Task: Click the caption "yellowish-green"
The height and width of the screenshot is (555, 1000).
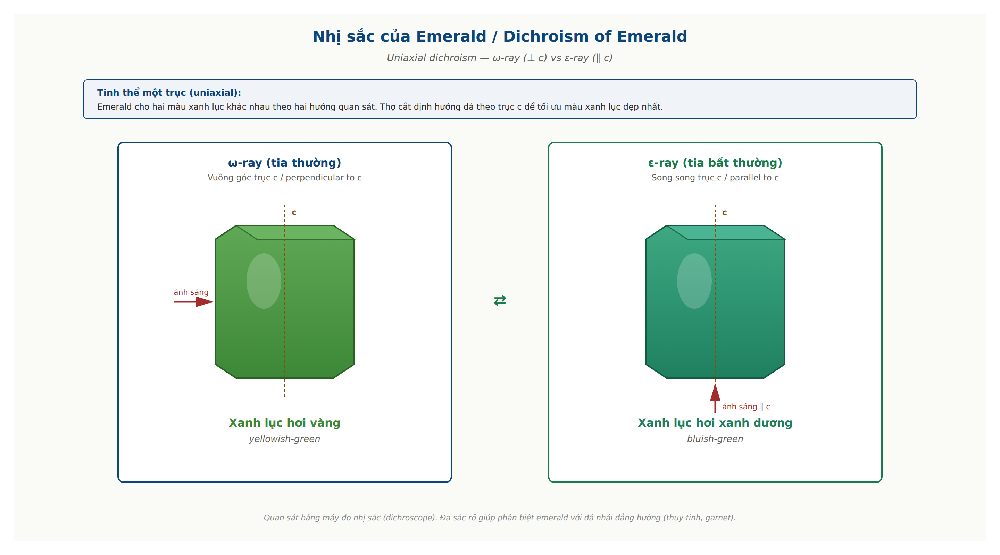Action: point(284,439)
